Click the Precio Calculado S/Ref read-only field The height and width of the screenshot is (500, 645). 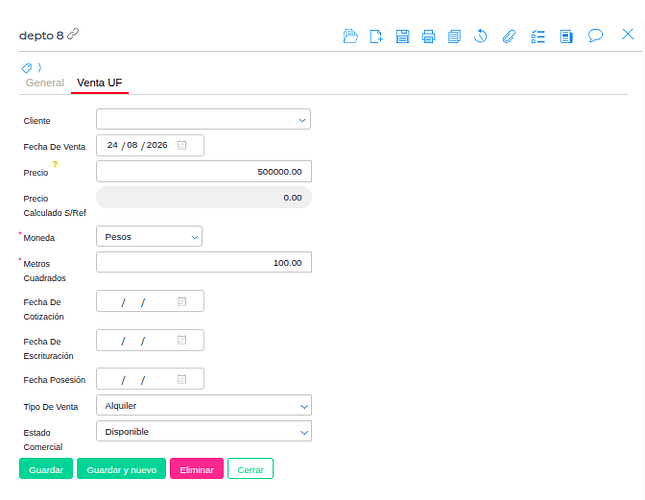pyautogui.click(x=204, y=197)
